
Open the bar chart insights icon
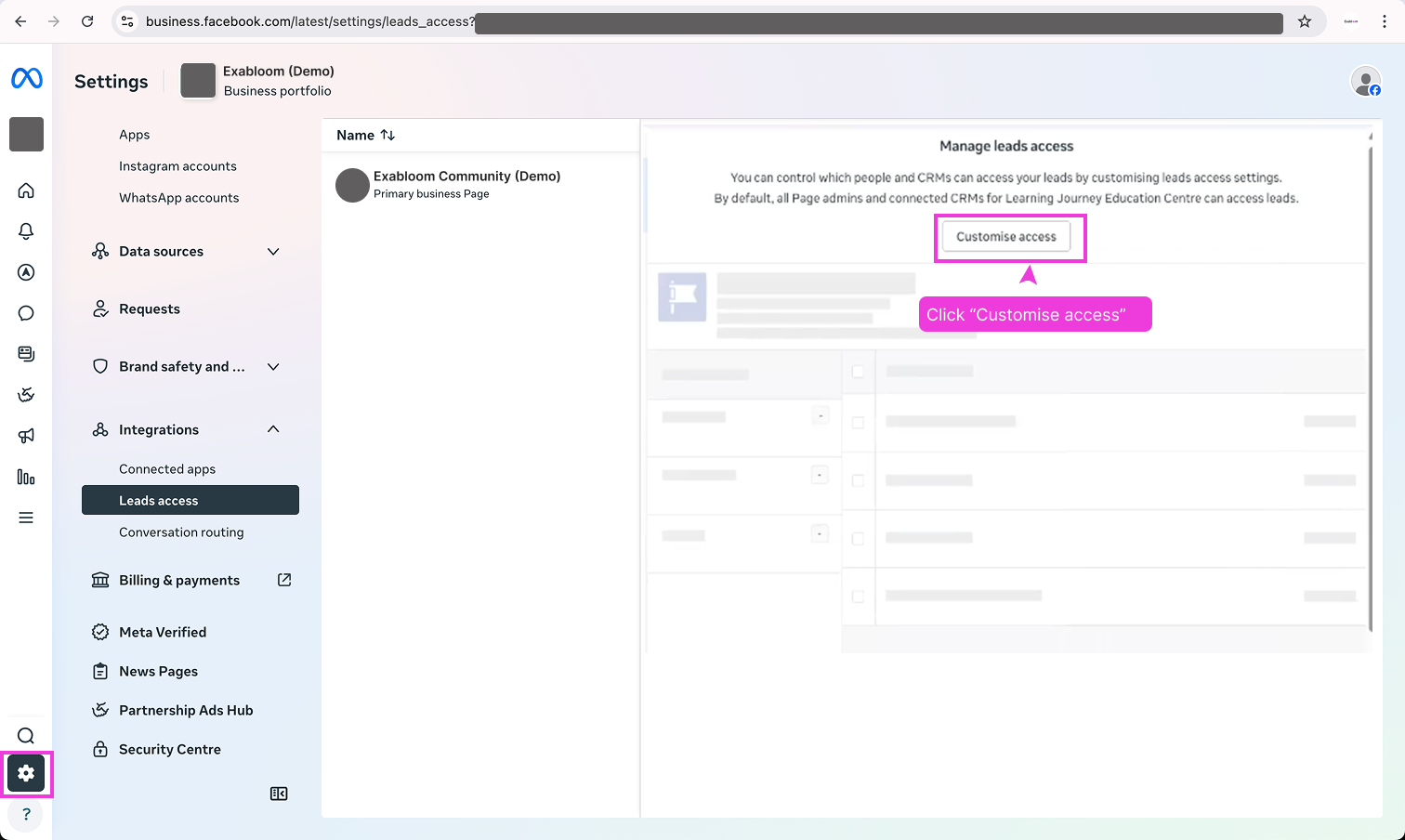coord(26,476)
